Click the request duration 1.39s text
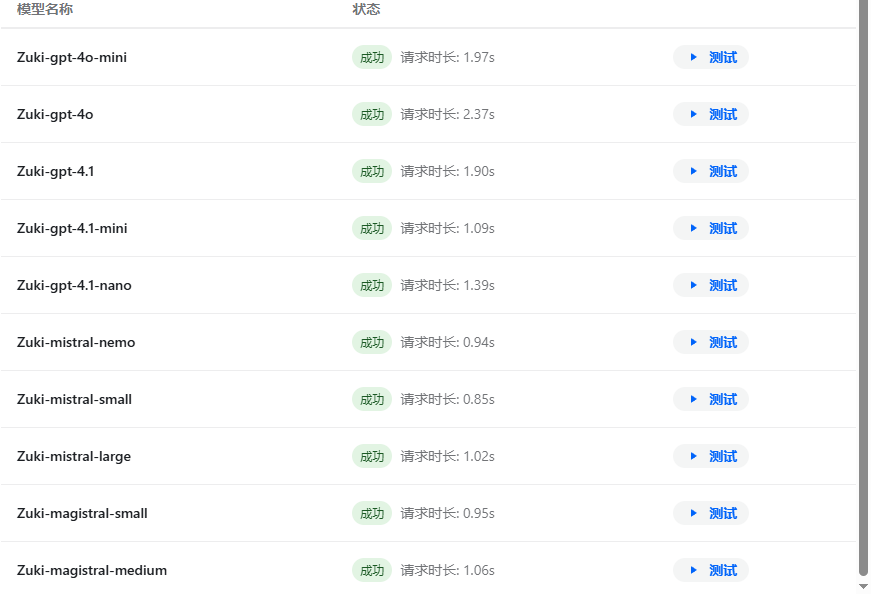 [447, 286]
